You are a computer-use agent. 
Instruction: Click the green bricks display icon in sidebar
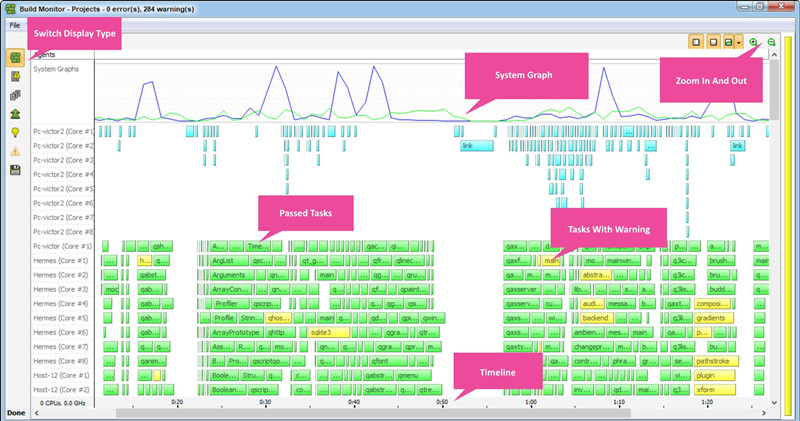pyautogui.click(x=15, y=59)
